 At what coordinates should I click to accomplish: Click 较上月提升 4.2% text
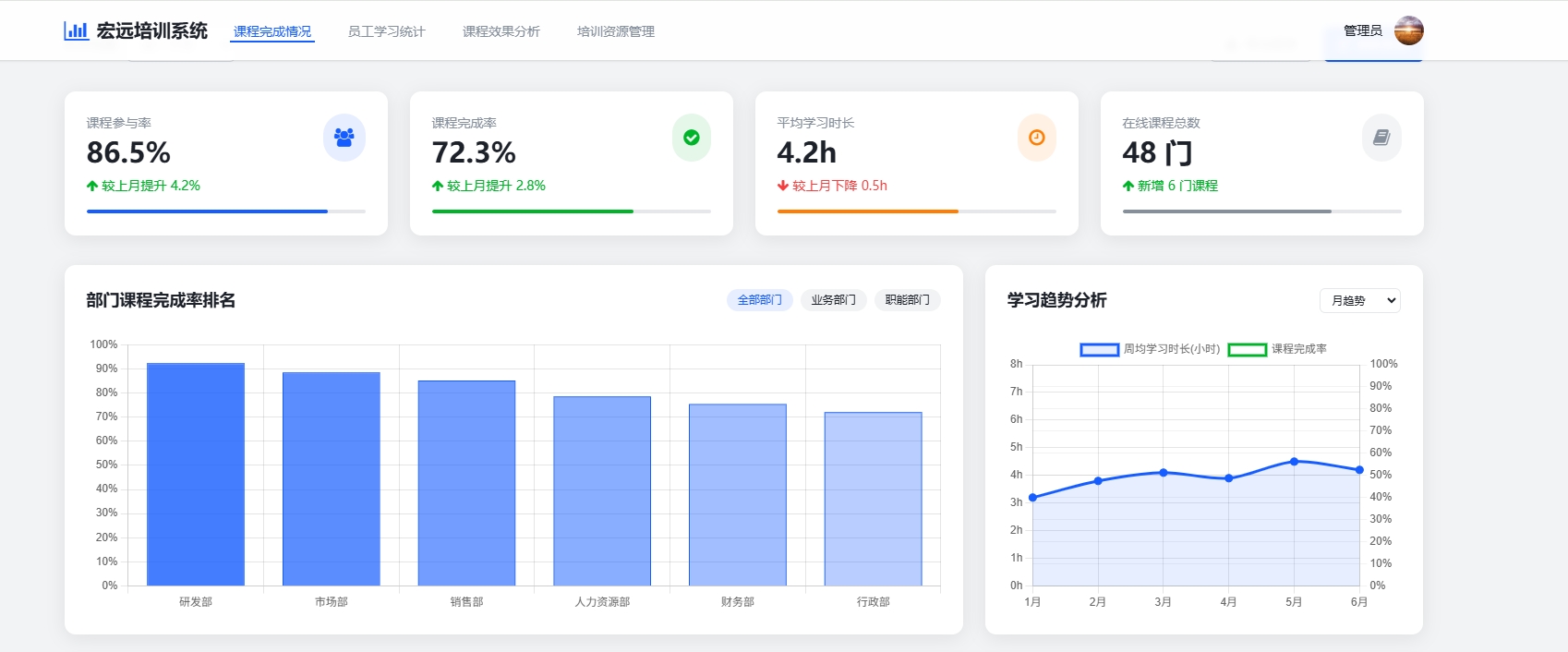pos(151,186)
